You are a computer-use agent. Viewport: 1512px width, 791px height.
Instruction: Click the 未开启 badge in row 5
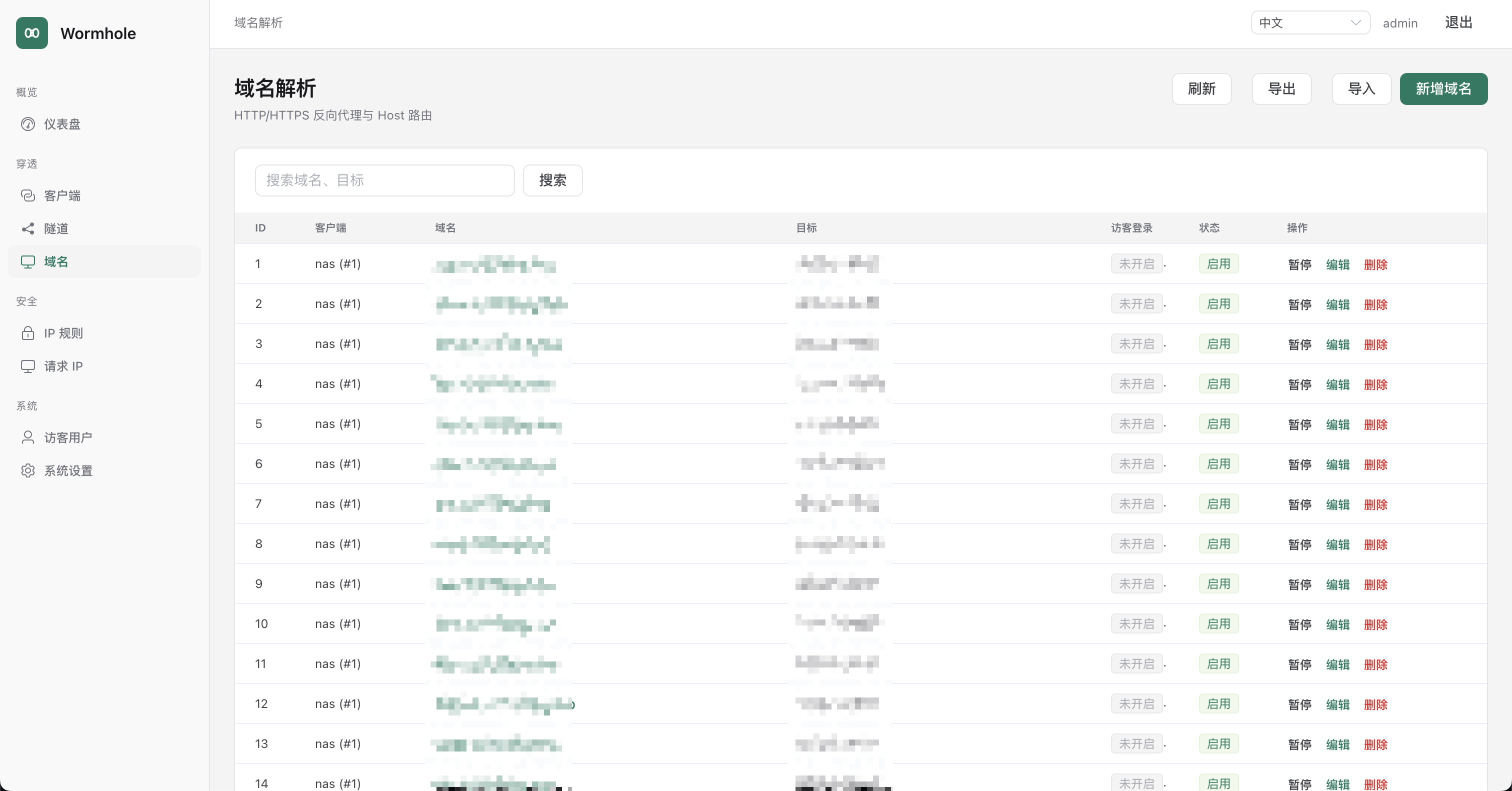(1136, 423)
